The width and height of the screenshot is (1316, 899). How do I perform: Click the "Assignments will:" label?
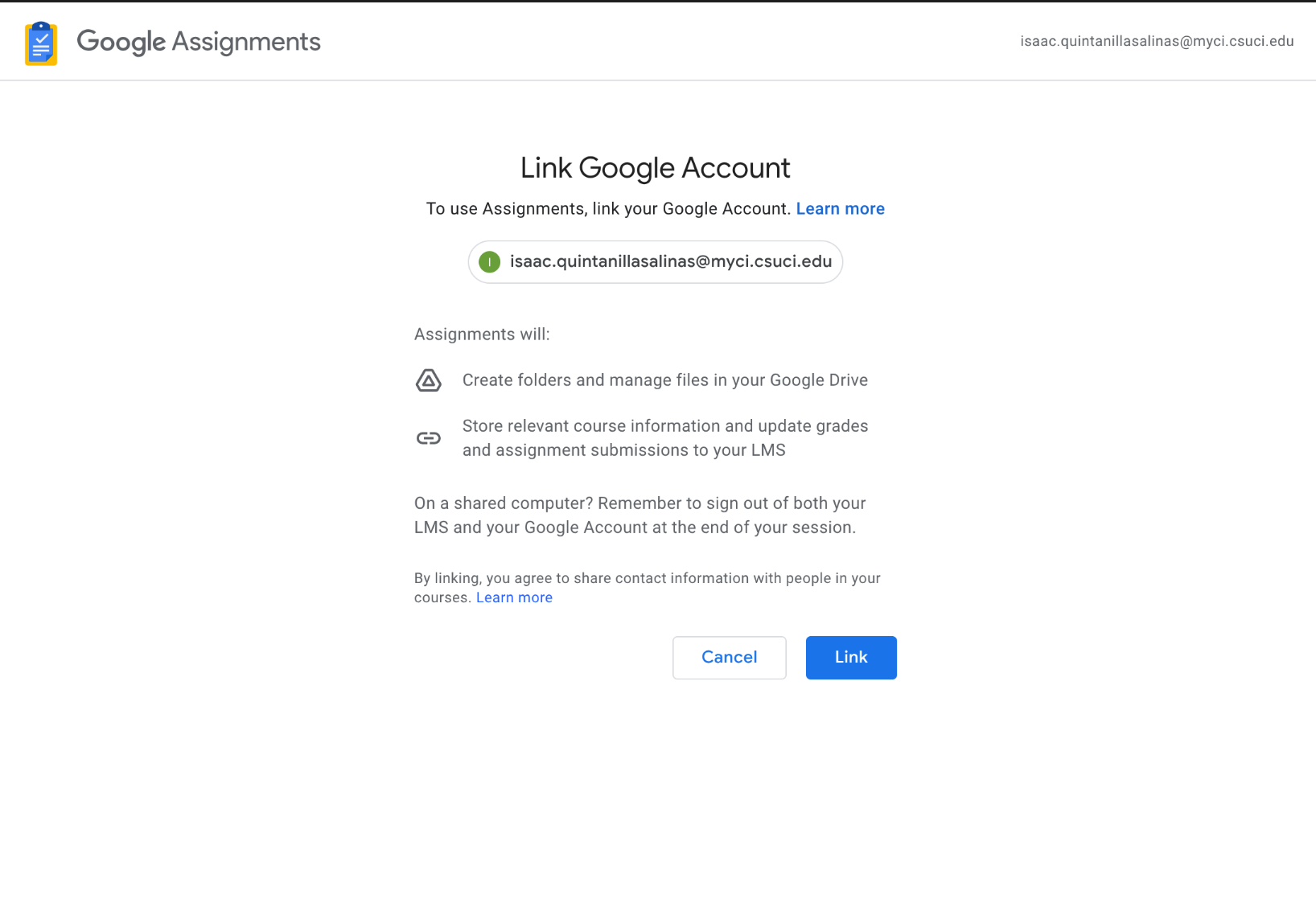482,335
